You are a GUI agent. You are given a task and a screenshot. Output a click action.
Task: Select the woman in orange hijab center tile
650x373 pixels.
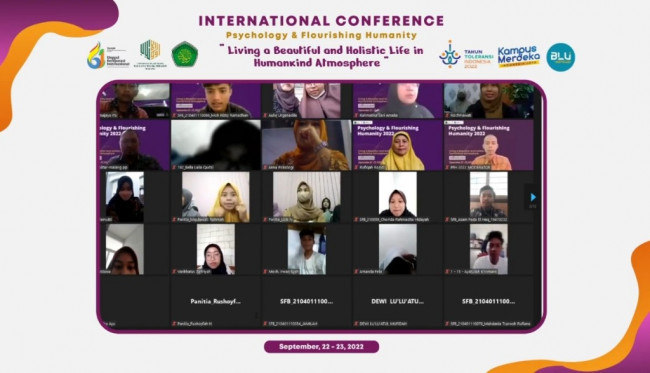click(x=307, y=145)
